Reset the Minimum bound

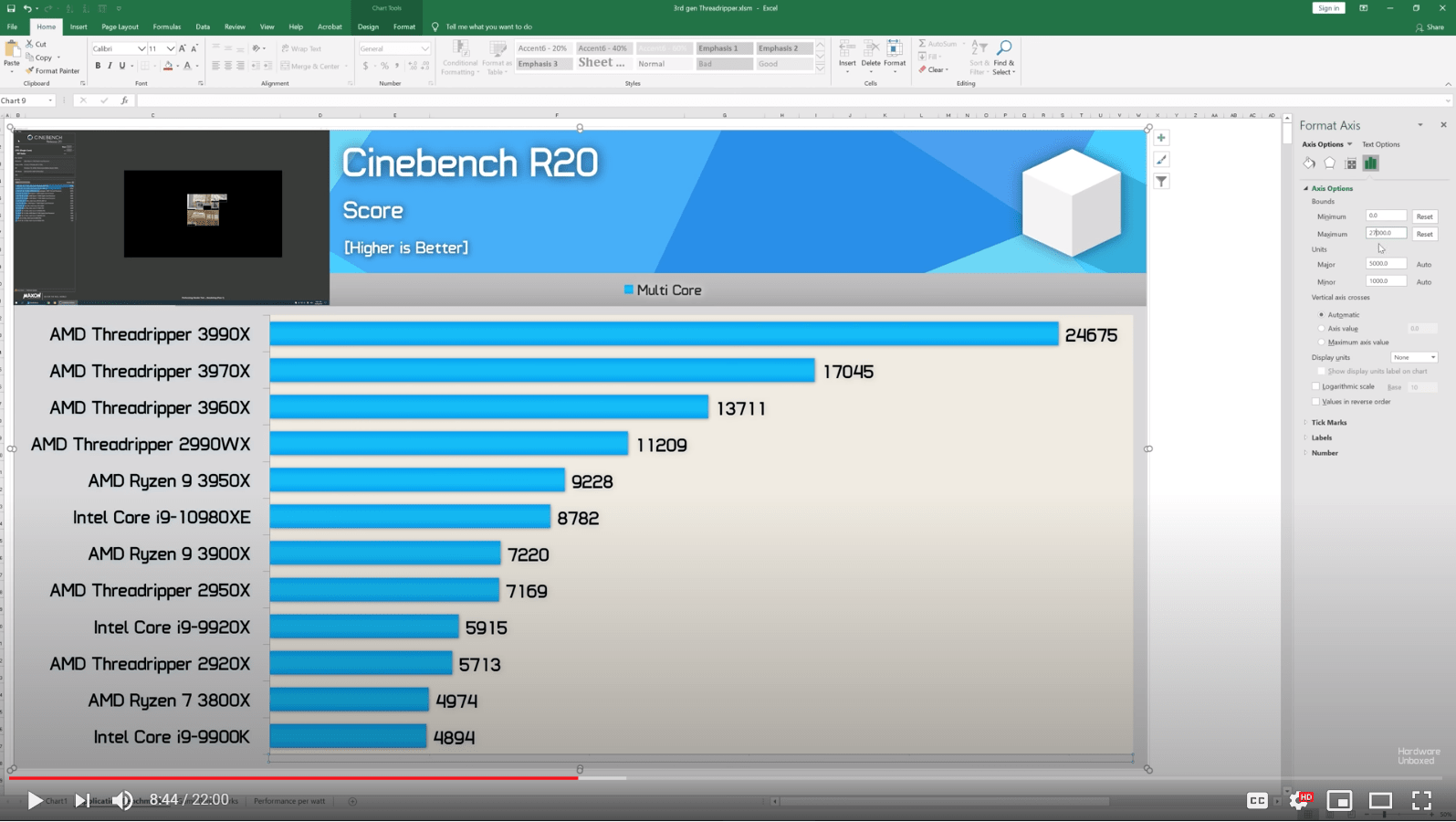pos(1424,216)
